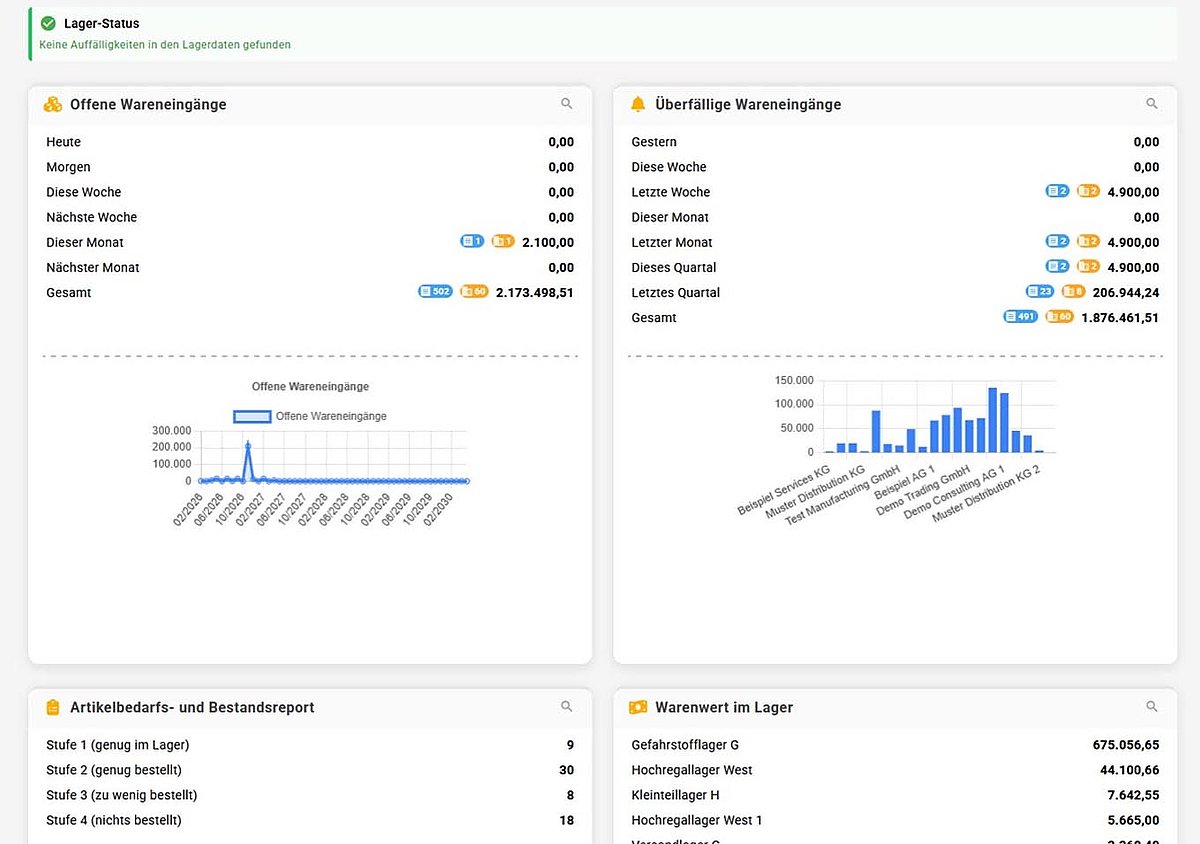Click blue badge 23 in Letztes Quartal row

click(1040, 292)
